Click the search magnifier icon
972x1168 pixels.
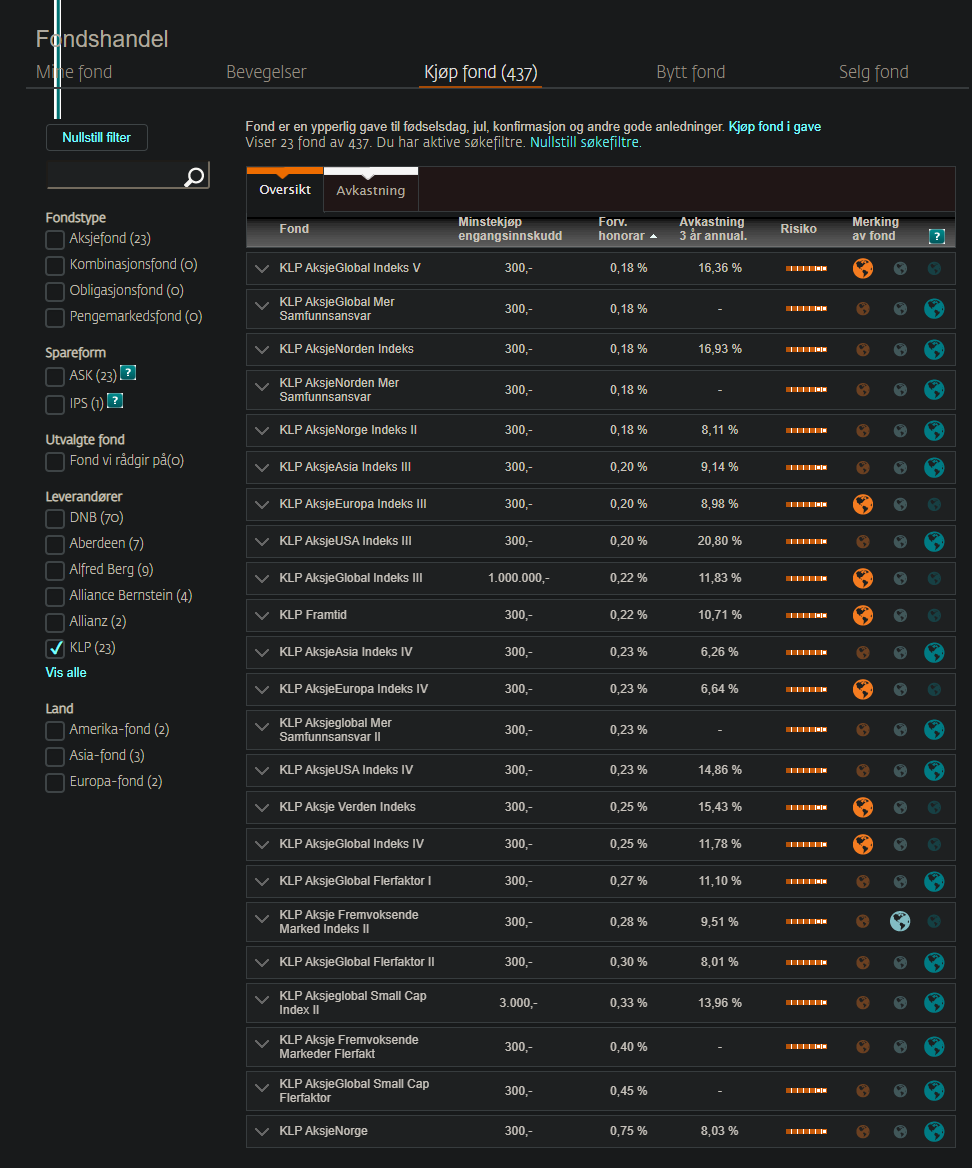click(x=194, y=177)
